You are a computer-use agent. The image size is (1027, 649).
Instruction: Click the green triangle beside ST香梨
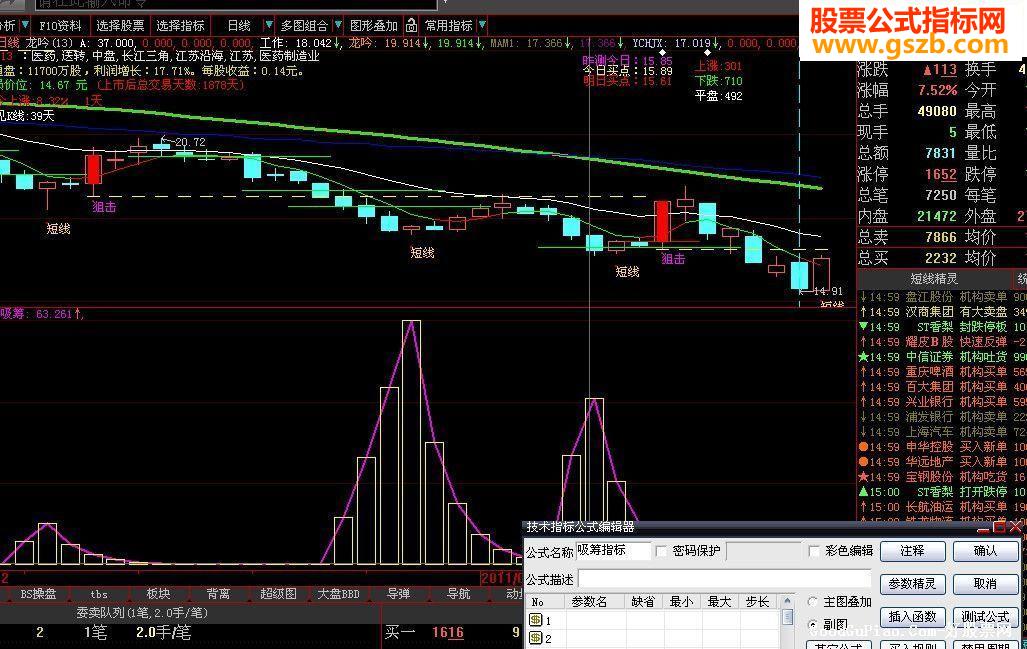coord(862,325)
